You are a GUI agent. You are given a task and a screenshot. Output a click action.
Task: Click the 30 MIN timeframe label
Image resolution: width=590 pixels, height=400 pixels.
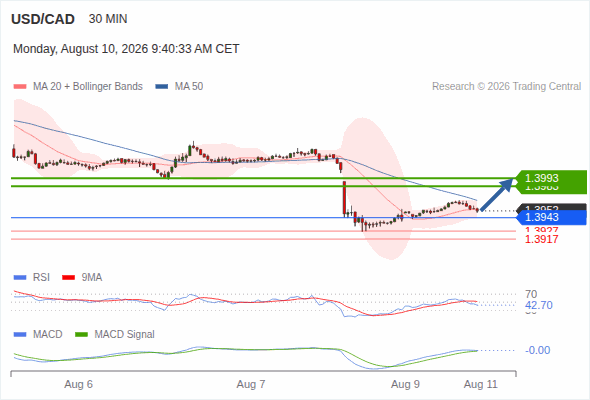point(108,19)
